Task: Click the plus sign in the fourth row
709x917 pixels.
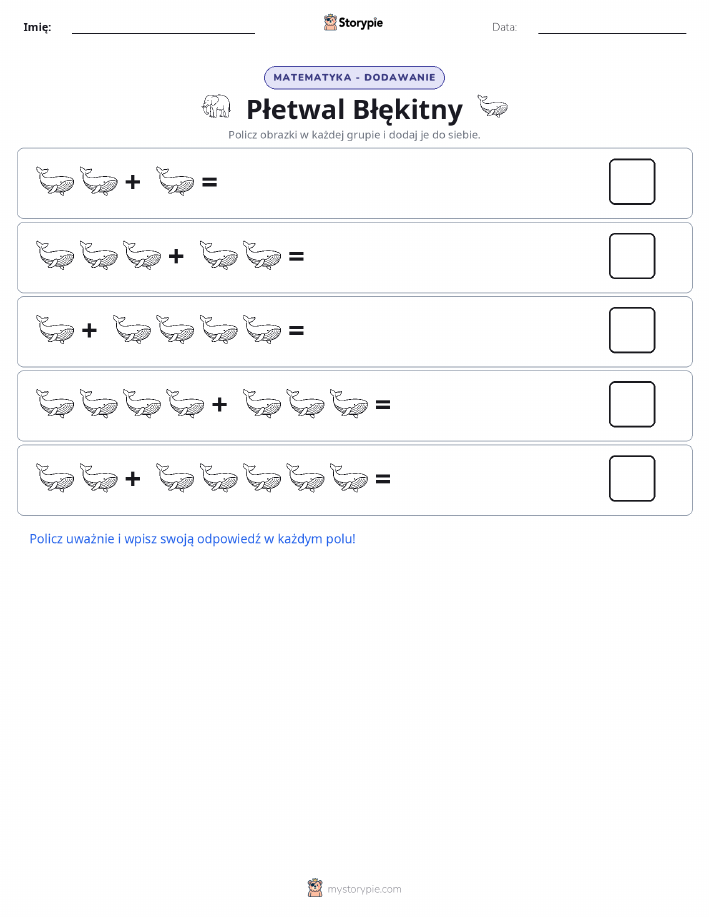Action: [219, 404]
